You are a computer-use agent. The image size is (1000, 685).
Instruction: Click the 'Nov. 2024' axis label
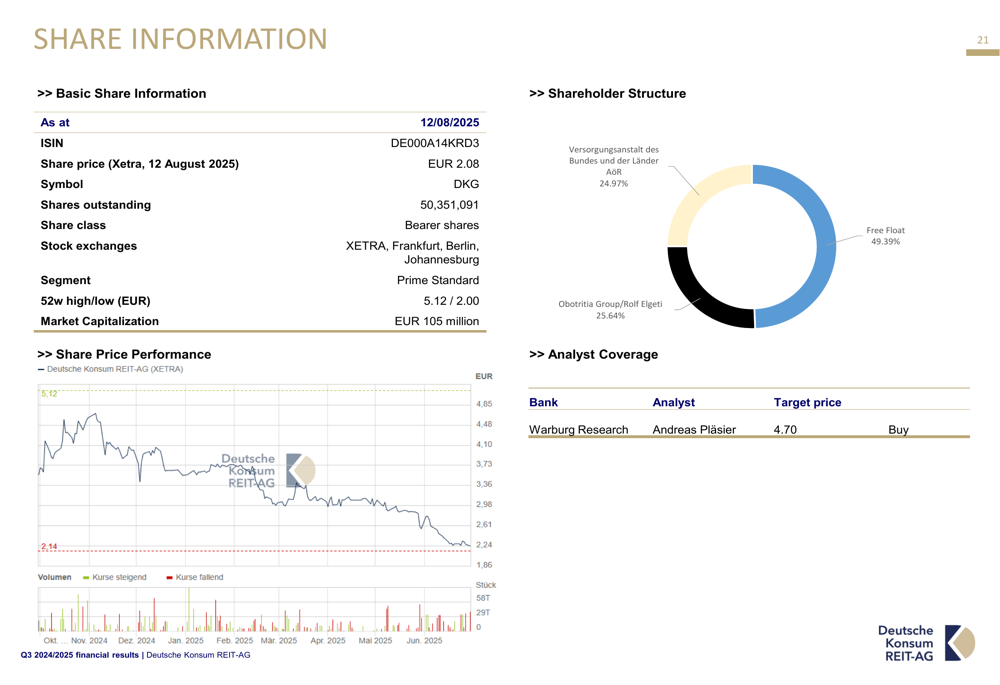89,640
